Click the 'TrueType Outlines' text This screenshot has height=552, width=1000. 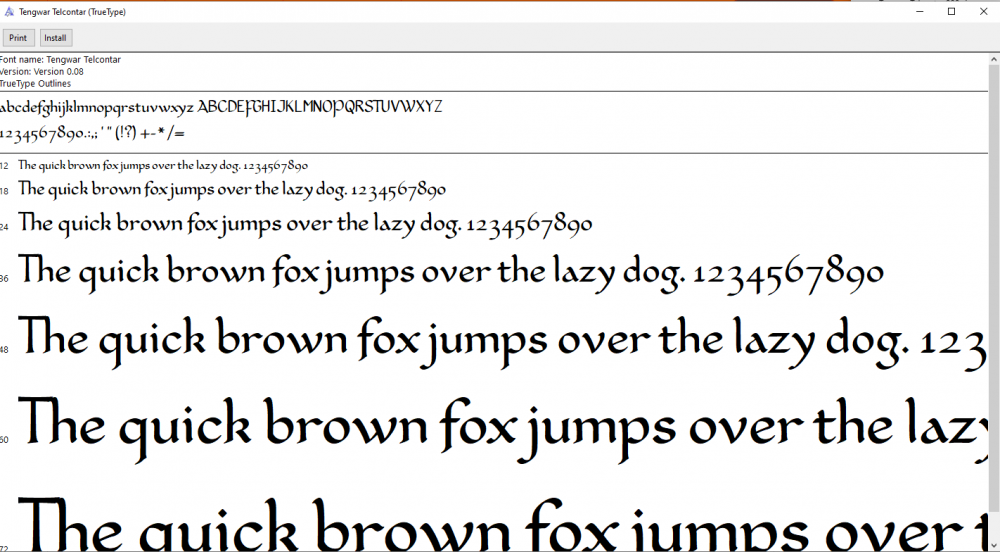(x=36, y=84)
